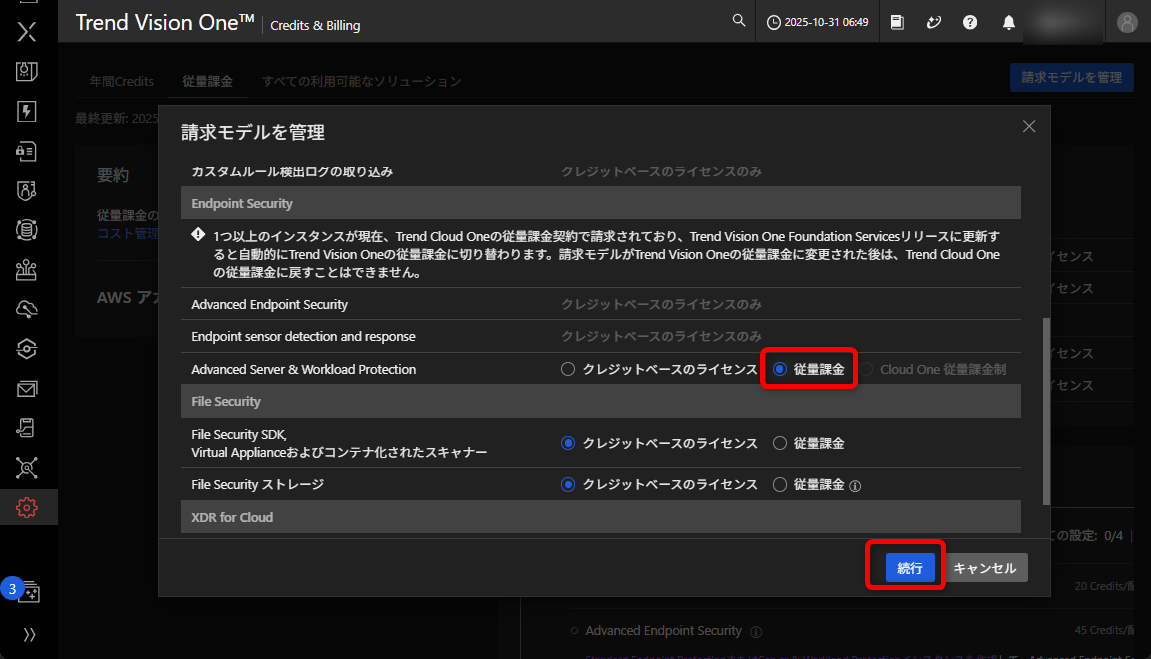
Task: Switch to すべての利用可能なソリューション tab
Action: 362,81
